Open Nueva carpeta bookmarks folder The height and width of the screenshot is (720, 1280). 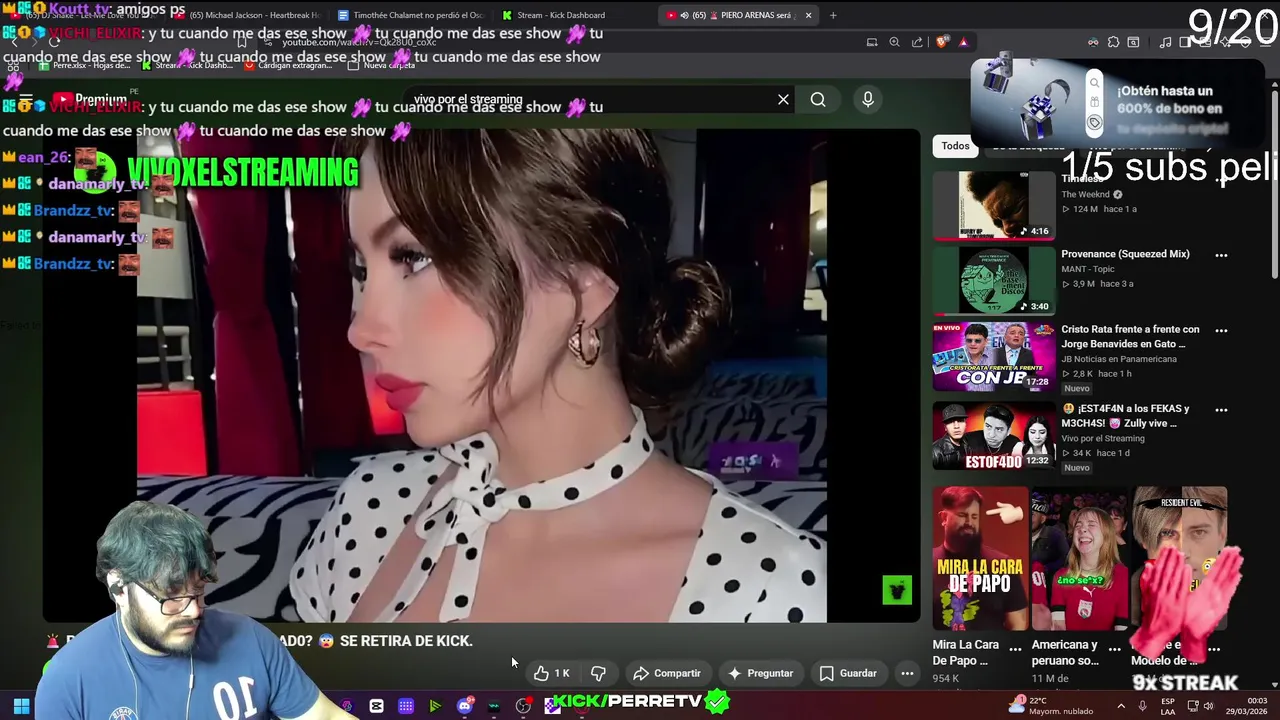tap(381, 65)
